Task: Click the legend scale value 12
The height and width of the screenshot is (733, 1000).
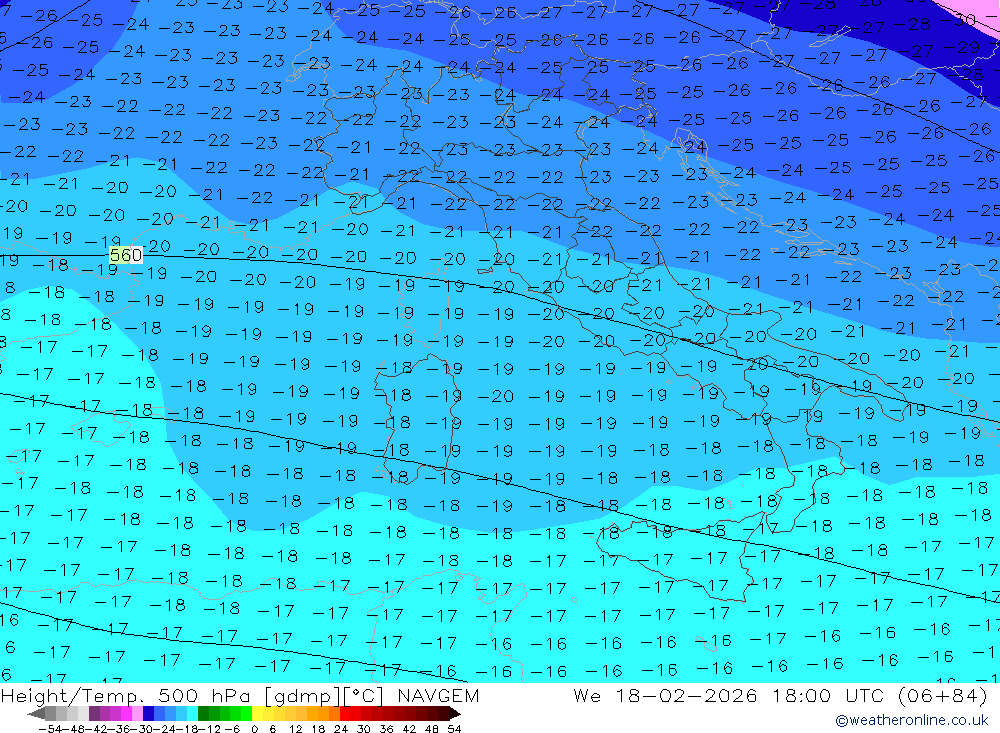Action: (x=295, y=729)
